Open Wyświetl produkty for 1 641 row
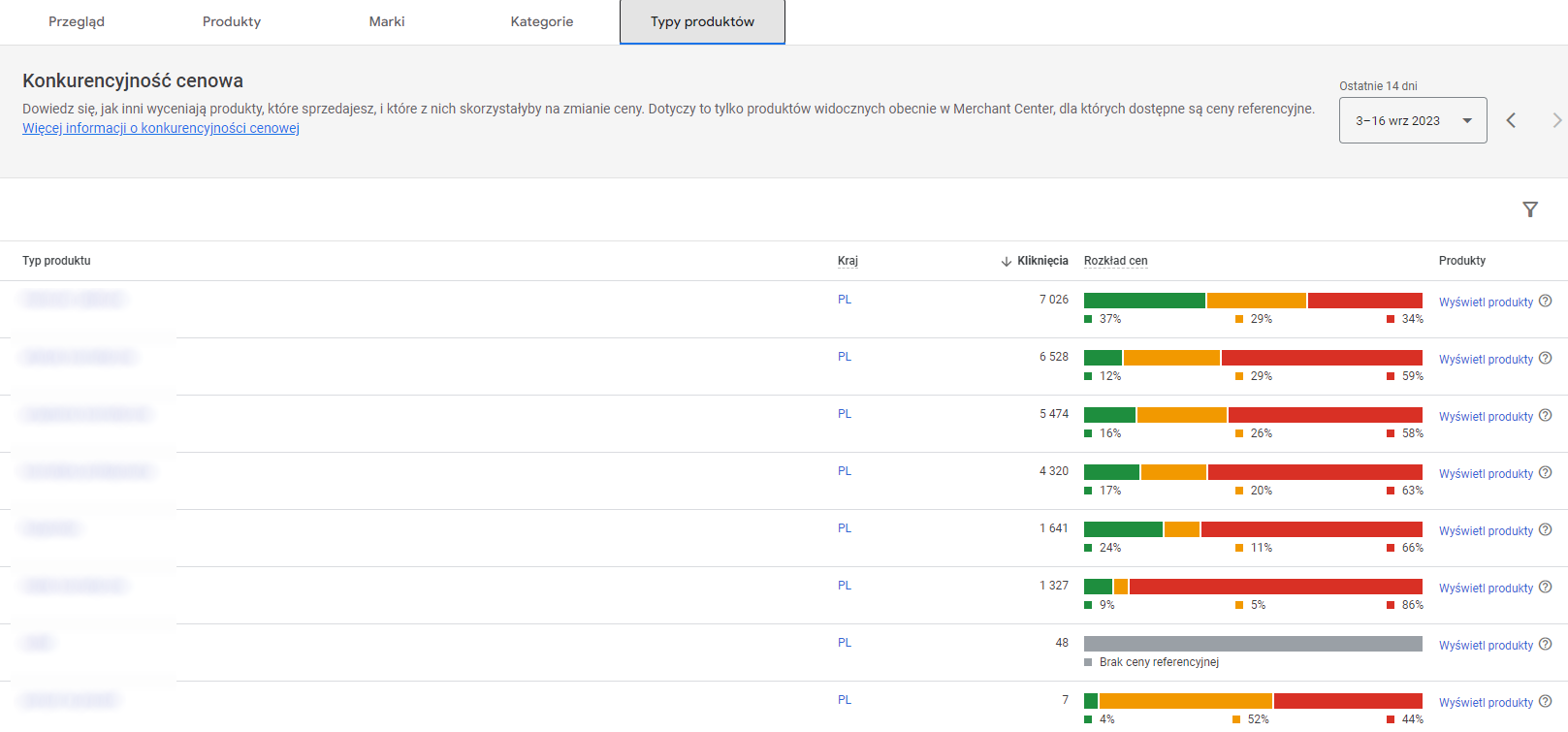The image size is (1568, 732). coord(1486,531)
